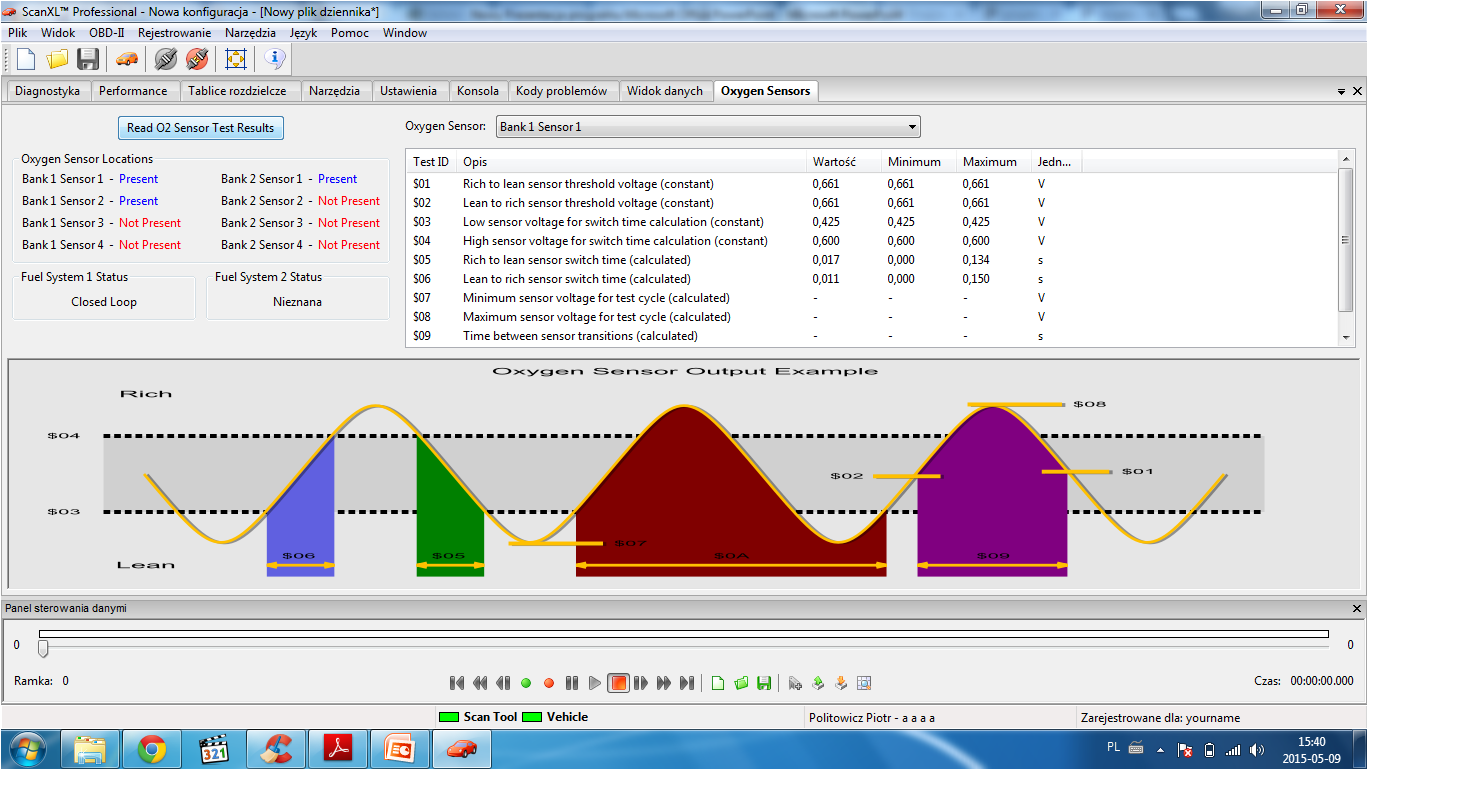Jump to last frame in playback controls

coord(687,683)
